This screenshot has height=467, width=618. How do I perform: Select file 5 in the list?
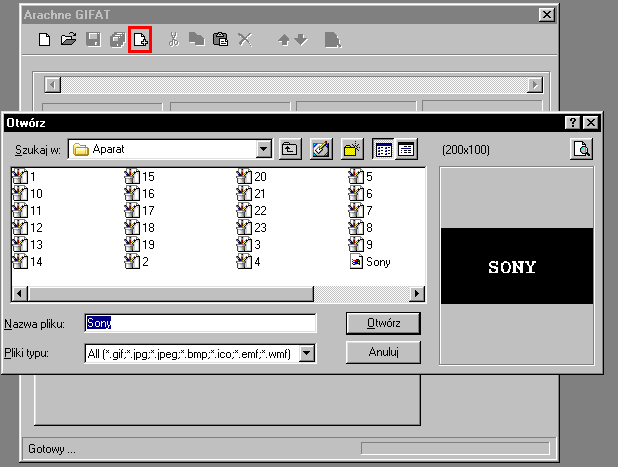(361, 177)
